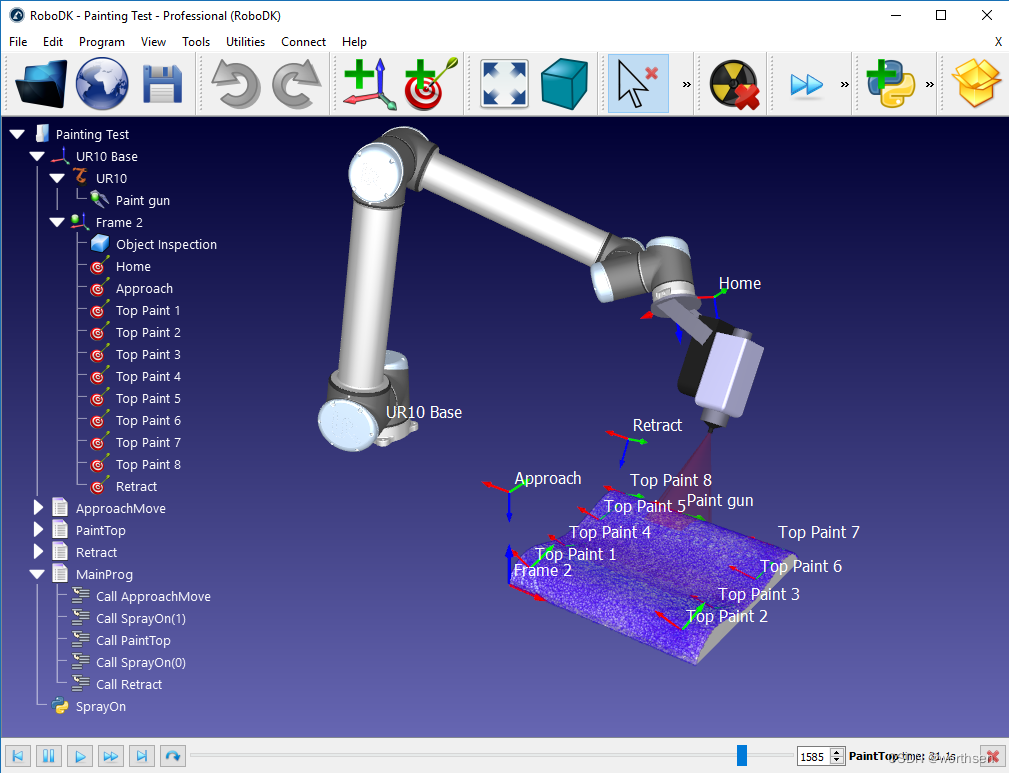
Task: Click the Top Paint 1 target icon
Action: tap(99, 310)
